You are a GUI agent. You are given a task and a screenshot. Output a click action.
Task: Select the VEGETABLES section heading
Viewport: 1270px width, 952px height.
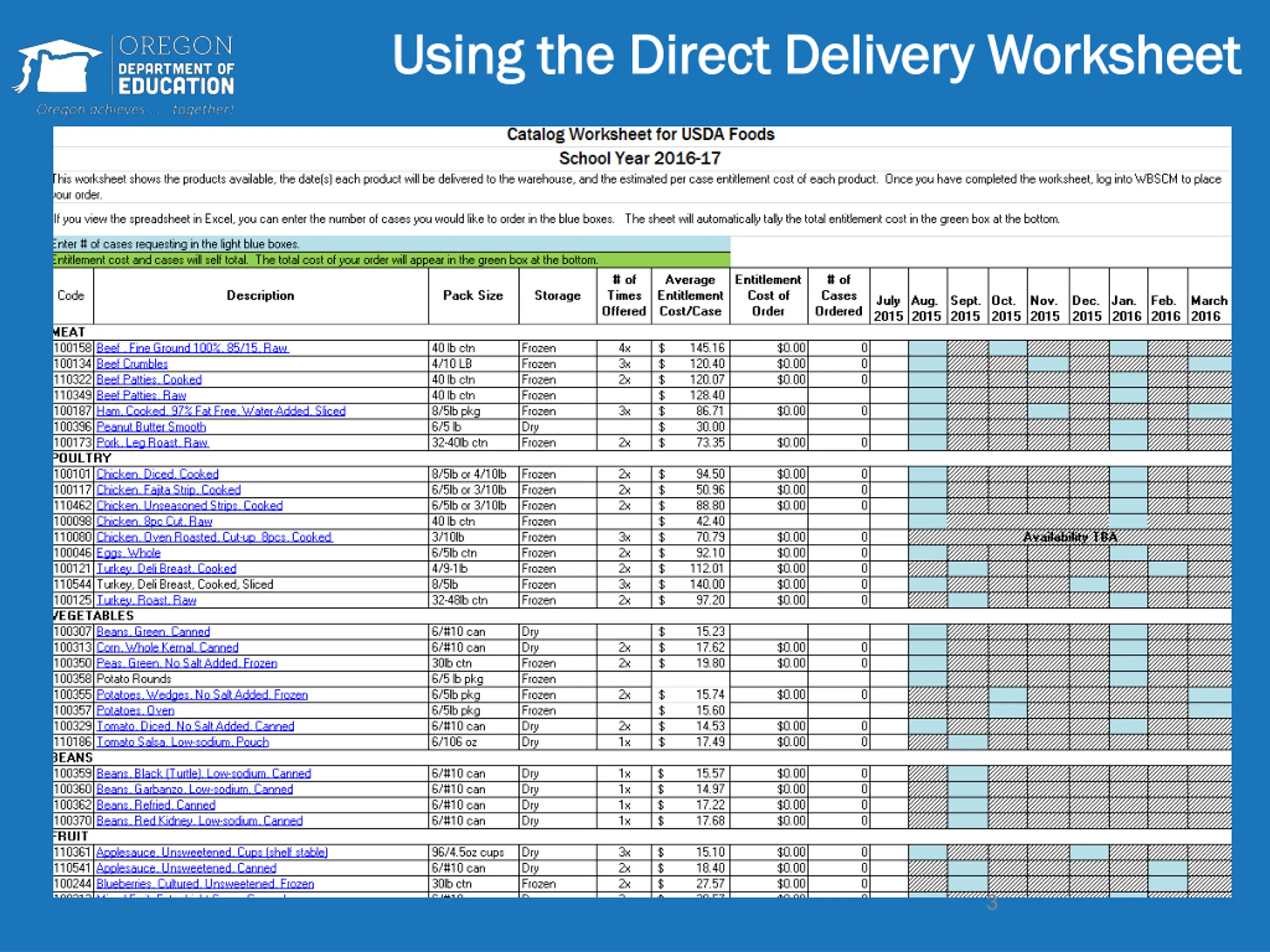(x=93, y=616)
